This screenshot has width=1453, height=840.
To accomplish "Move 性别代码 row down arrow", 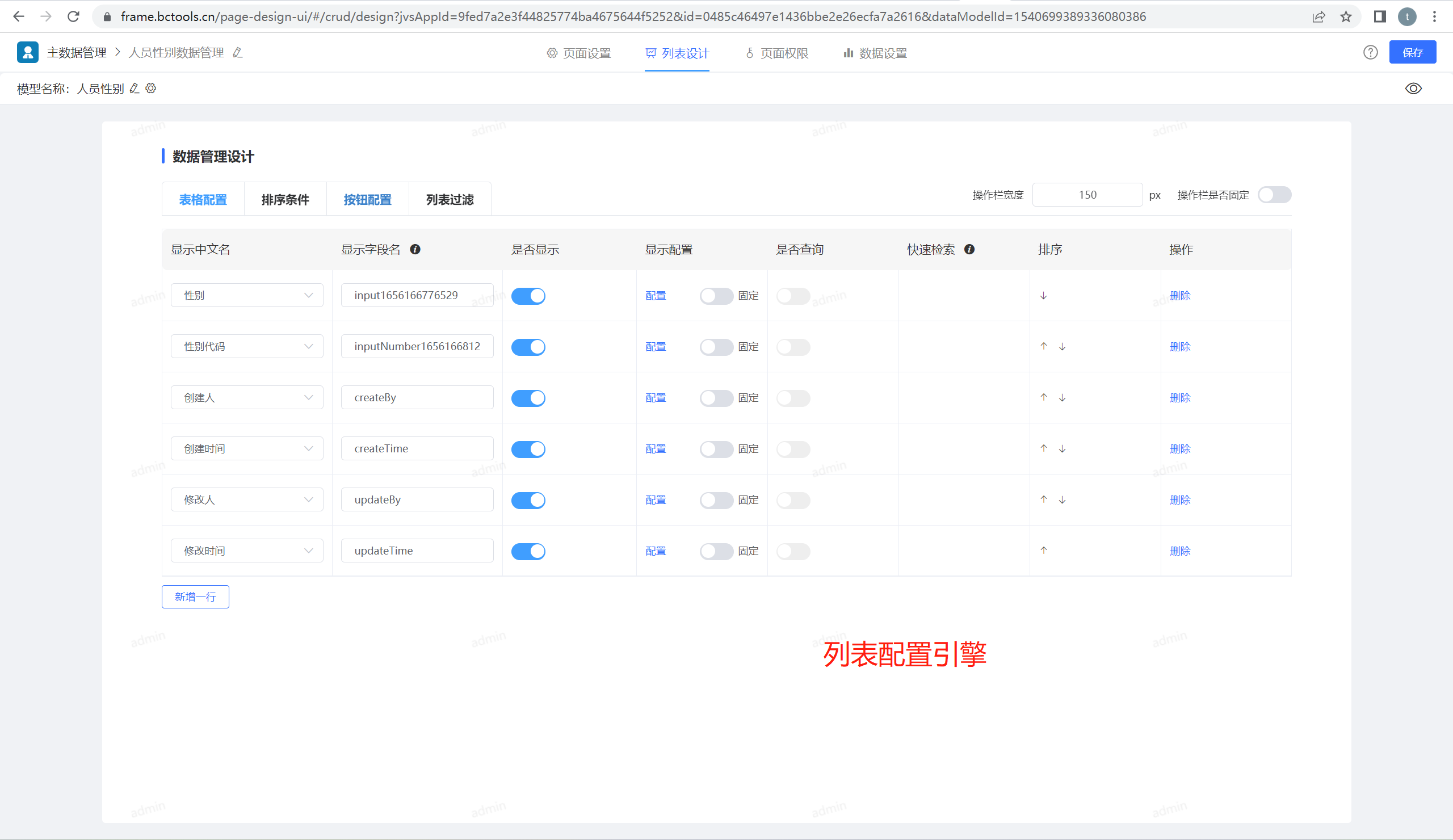I will point(1062,346).
